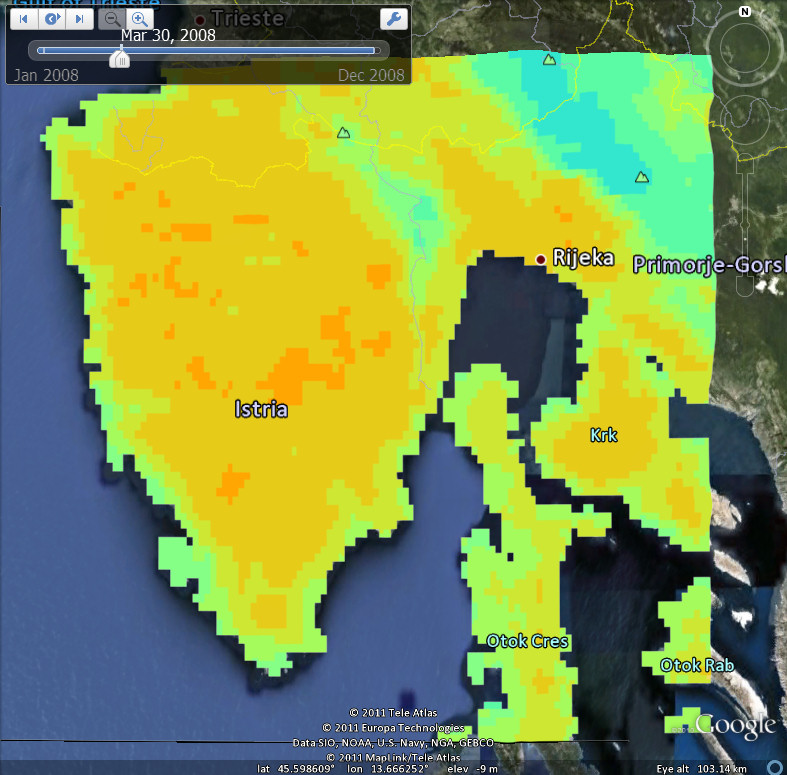Click the Krk island label
The height and width of the screenshot is (775, 787).
click(x=604, y=435)
